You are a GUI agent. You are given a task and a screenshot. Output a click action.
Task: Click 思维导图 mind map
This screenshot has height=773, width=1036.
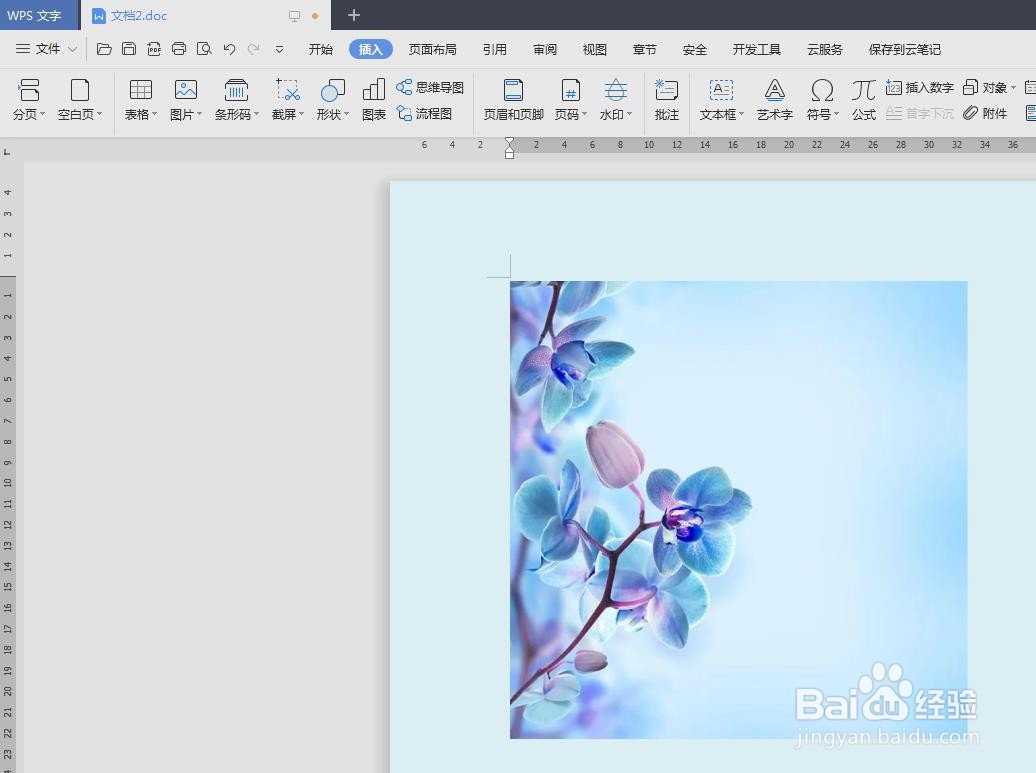coord(430,87)
